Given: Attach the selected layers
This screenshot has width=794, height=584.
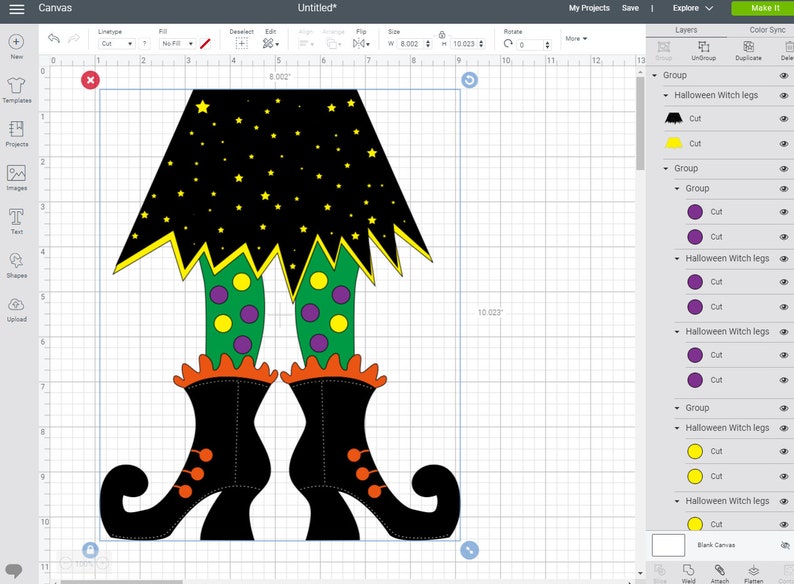Looking at the screenshot, I should (720, 573).
